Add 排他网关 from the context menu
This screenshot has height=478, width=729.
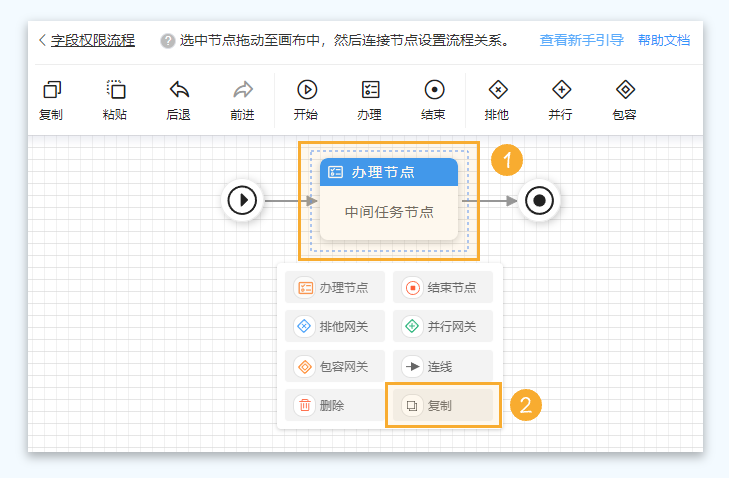[334, 326]
